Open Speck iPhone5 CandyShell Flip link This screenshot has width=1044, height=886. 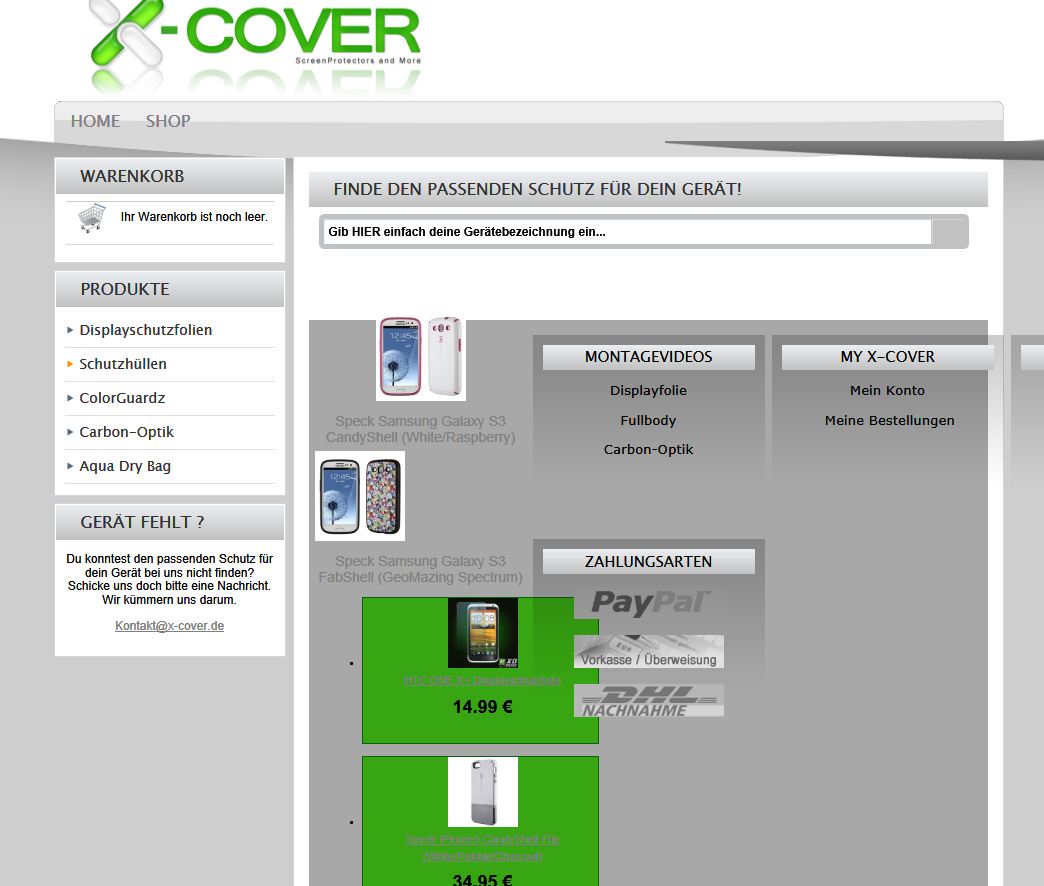(x=482, y=847)
